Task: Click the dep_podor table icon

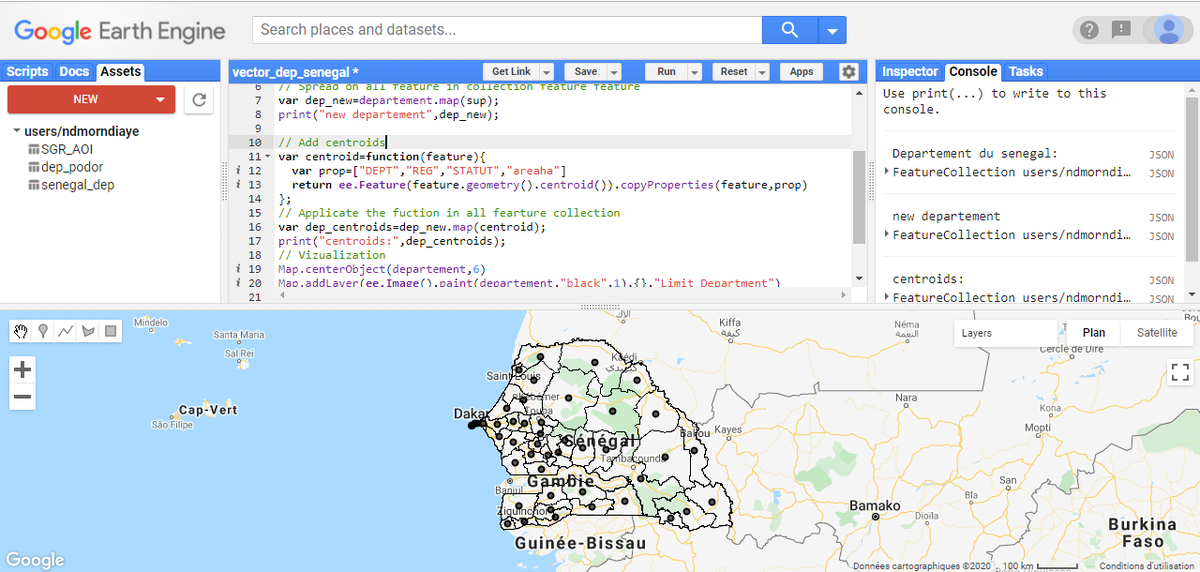Action: coord(33,167)
